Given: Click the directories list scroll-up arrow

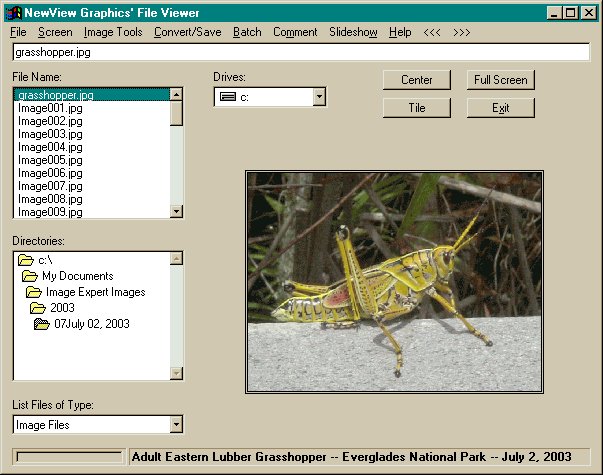Looking at the screenshot, I should click(176, 258).
